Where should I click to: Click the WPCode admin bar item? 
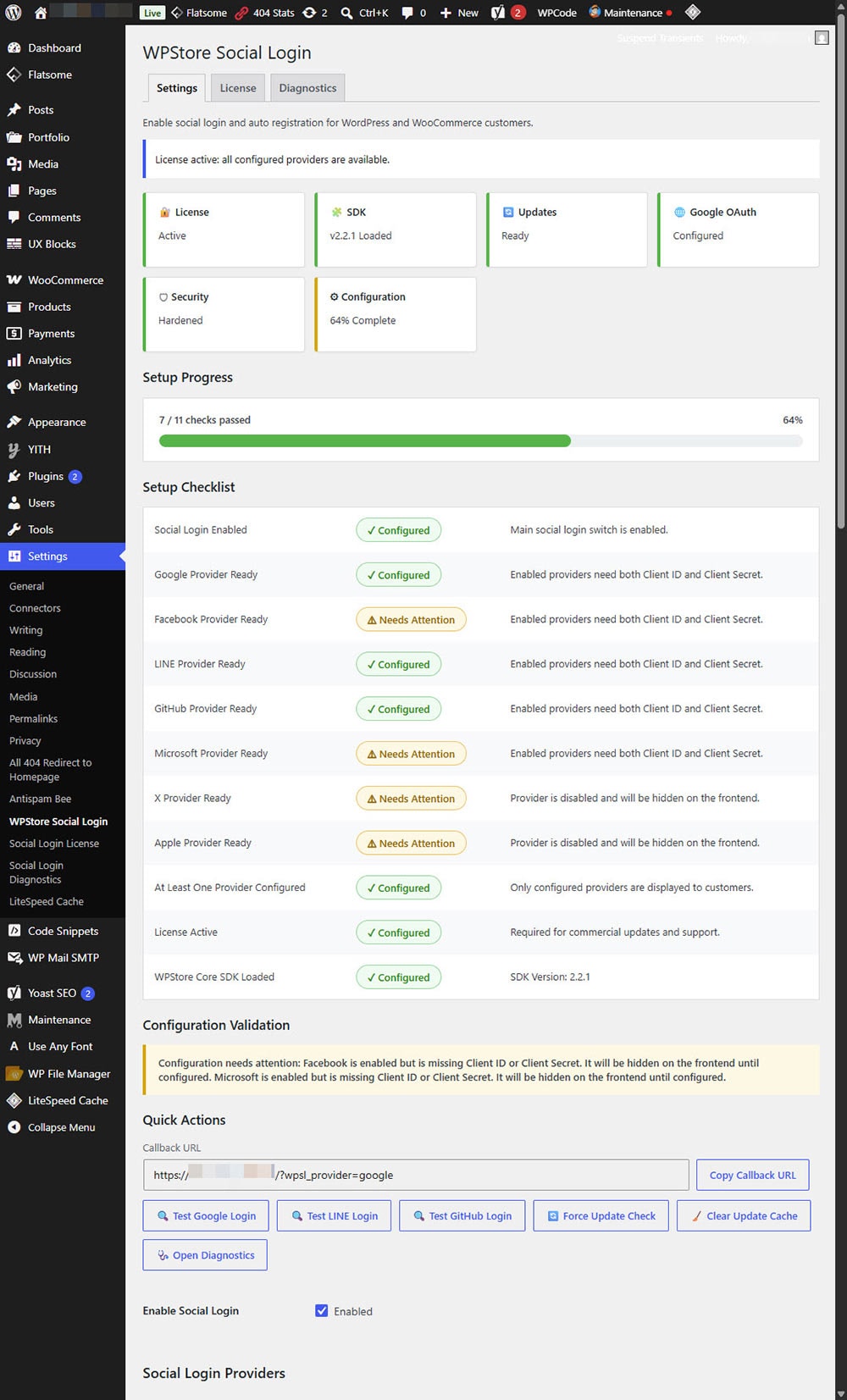click(x=556, y=13)
